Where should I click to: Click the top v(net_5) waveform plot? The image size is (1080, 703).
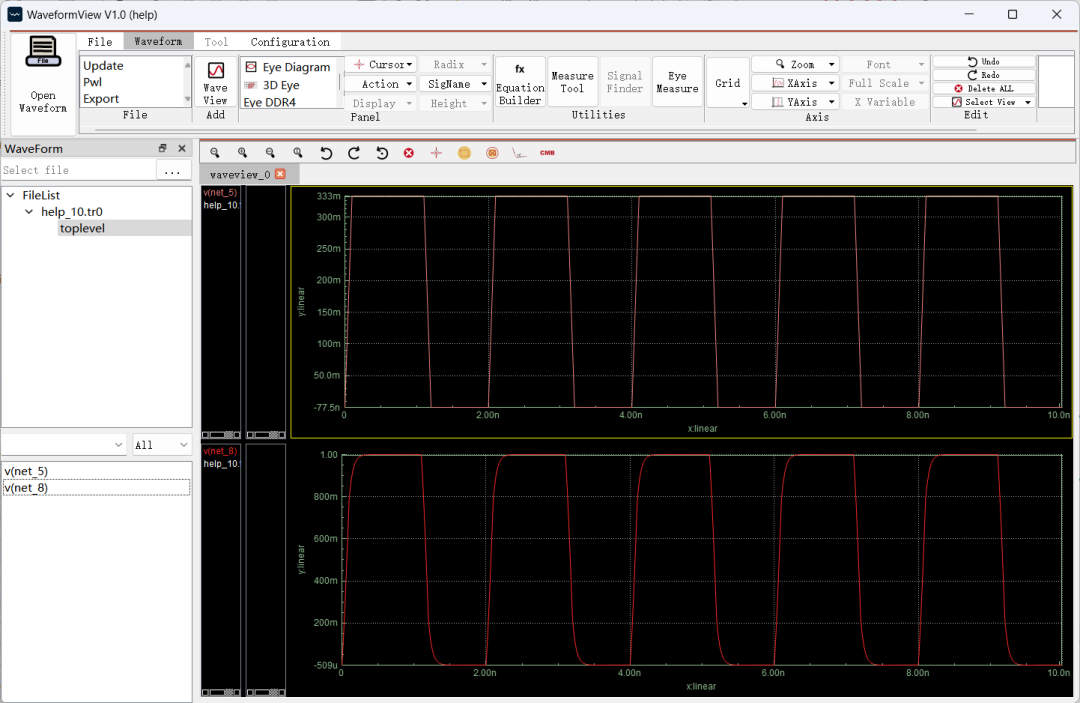pos(703,302)
